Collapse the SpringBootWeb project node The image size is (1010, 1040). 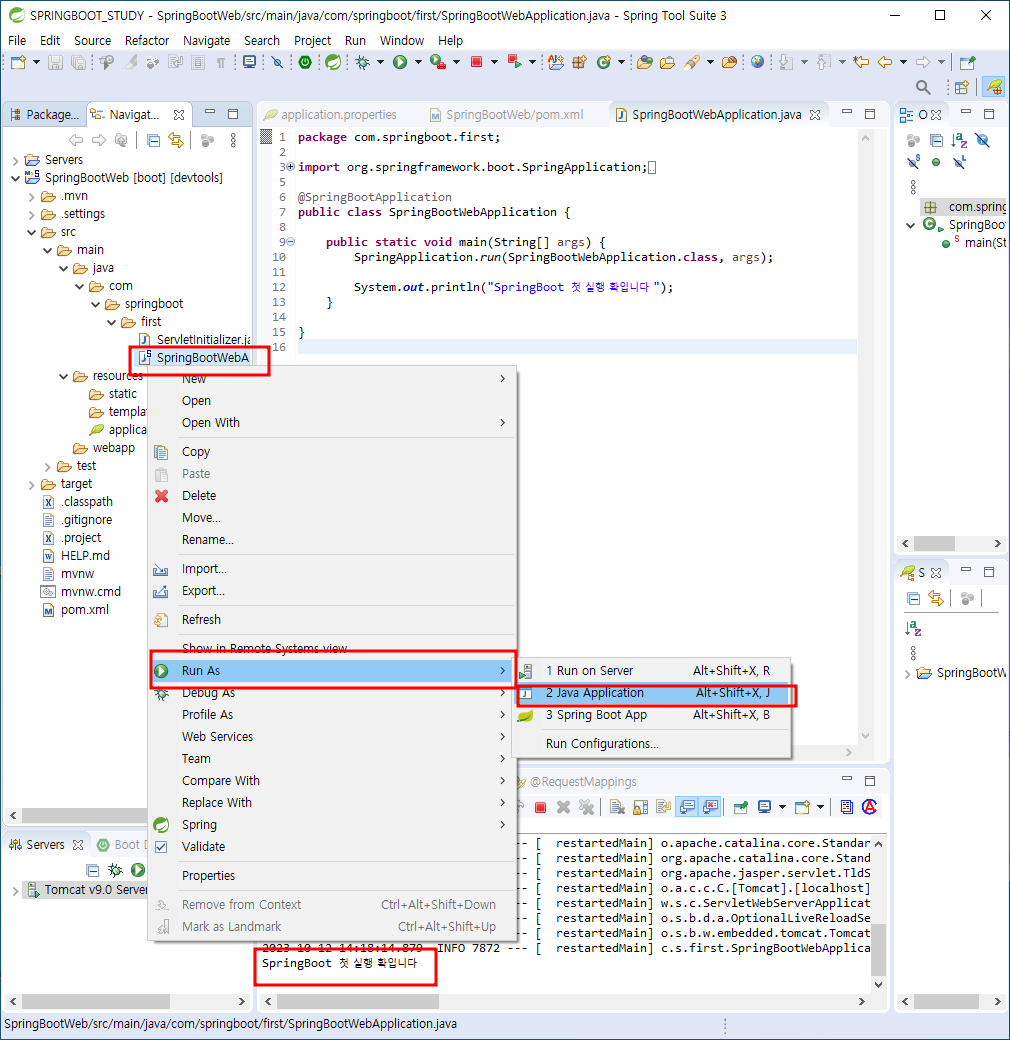point(15,178)
